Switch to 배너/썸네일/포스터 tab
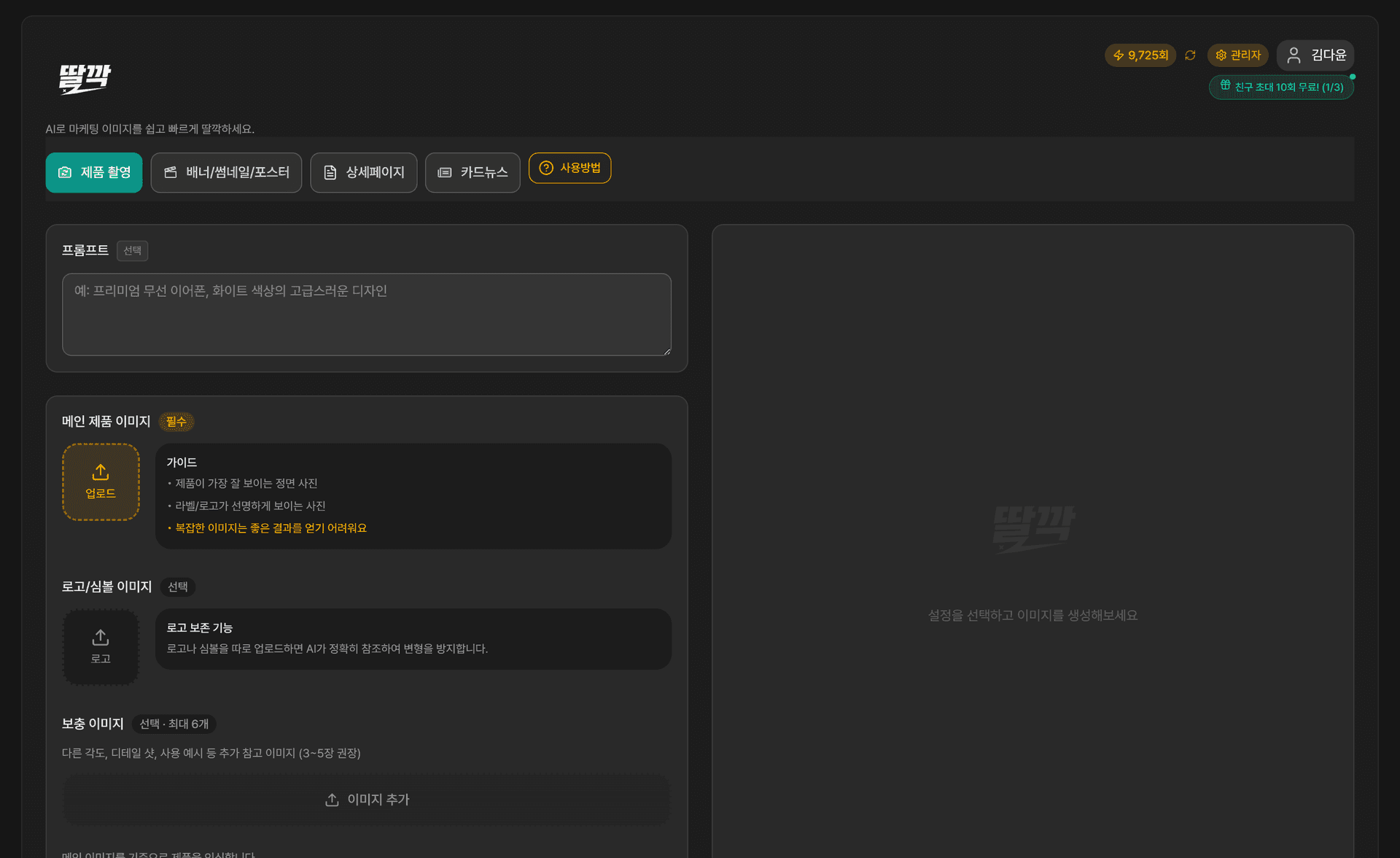The height and width of the screenshot is (858, 1400). [x=226, y=173]
